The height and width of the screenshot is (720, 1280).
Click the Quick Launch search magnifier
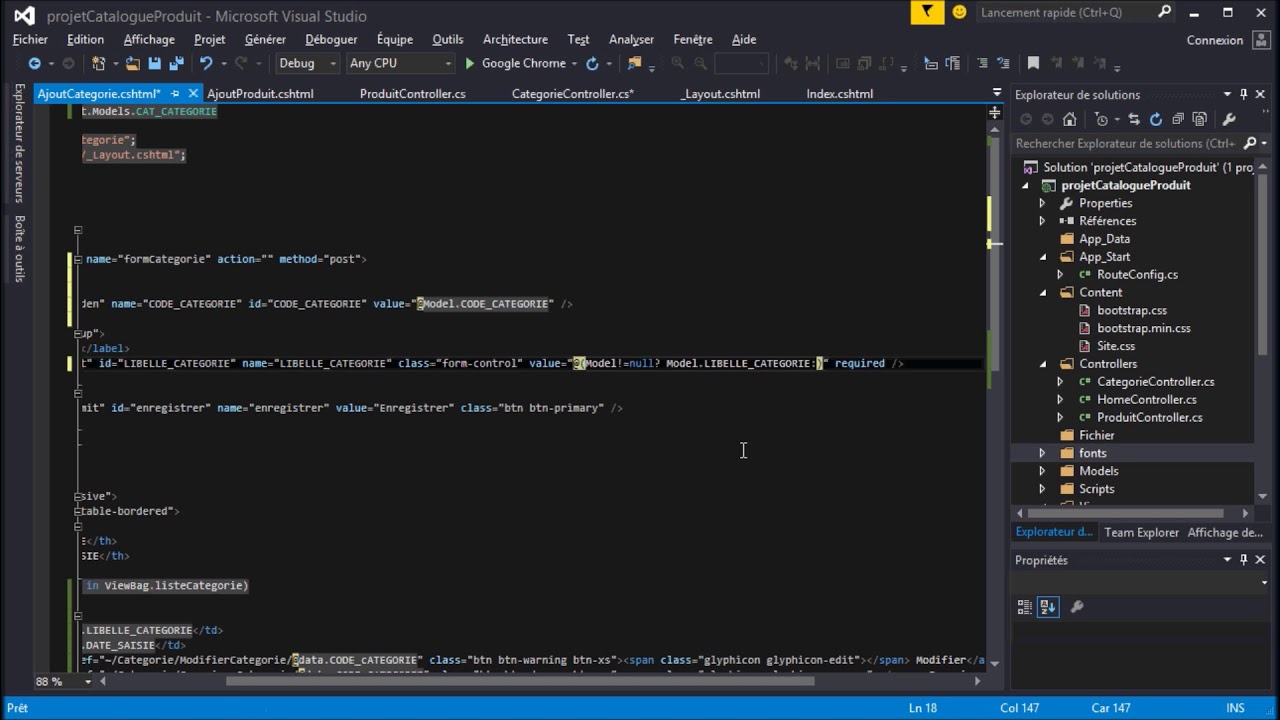click(x=1164, y=12)
